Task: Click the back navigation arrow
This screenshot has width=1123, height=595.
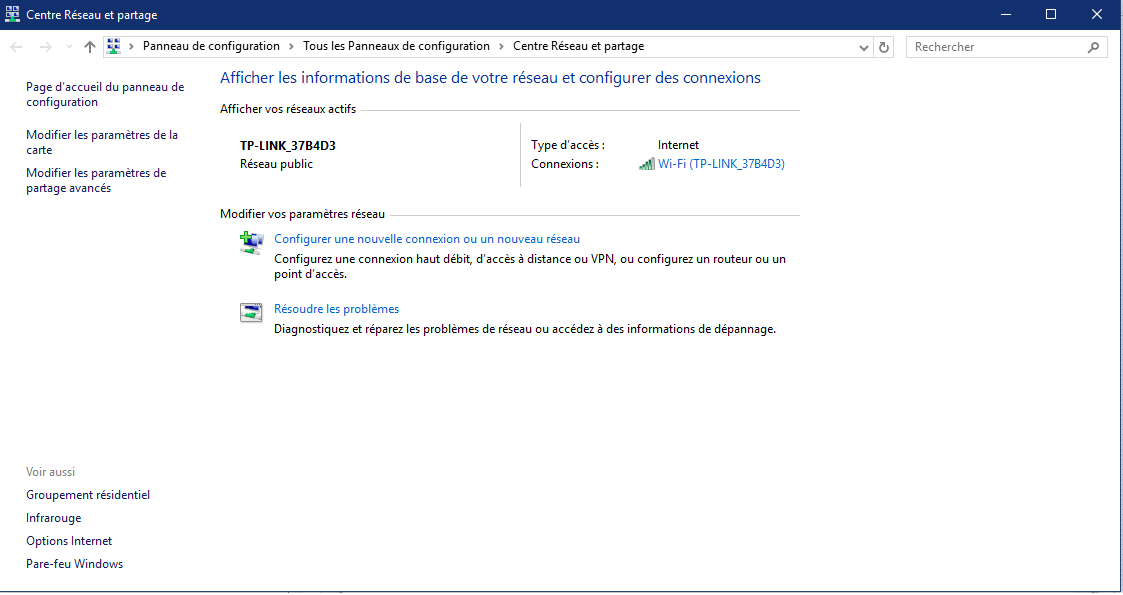Action: pyautogui.click(x=15, y=46)
